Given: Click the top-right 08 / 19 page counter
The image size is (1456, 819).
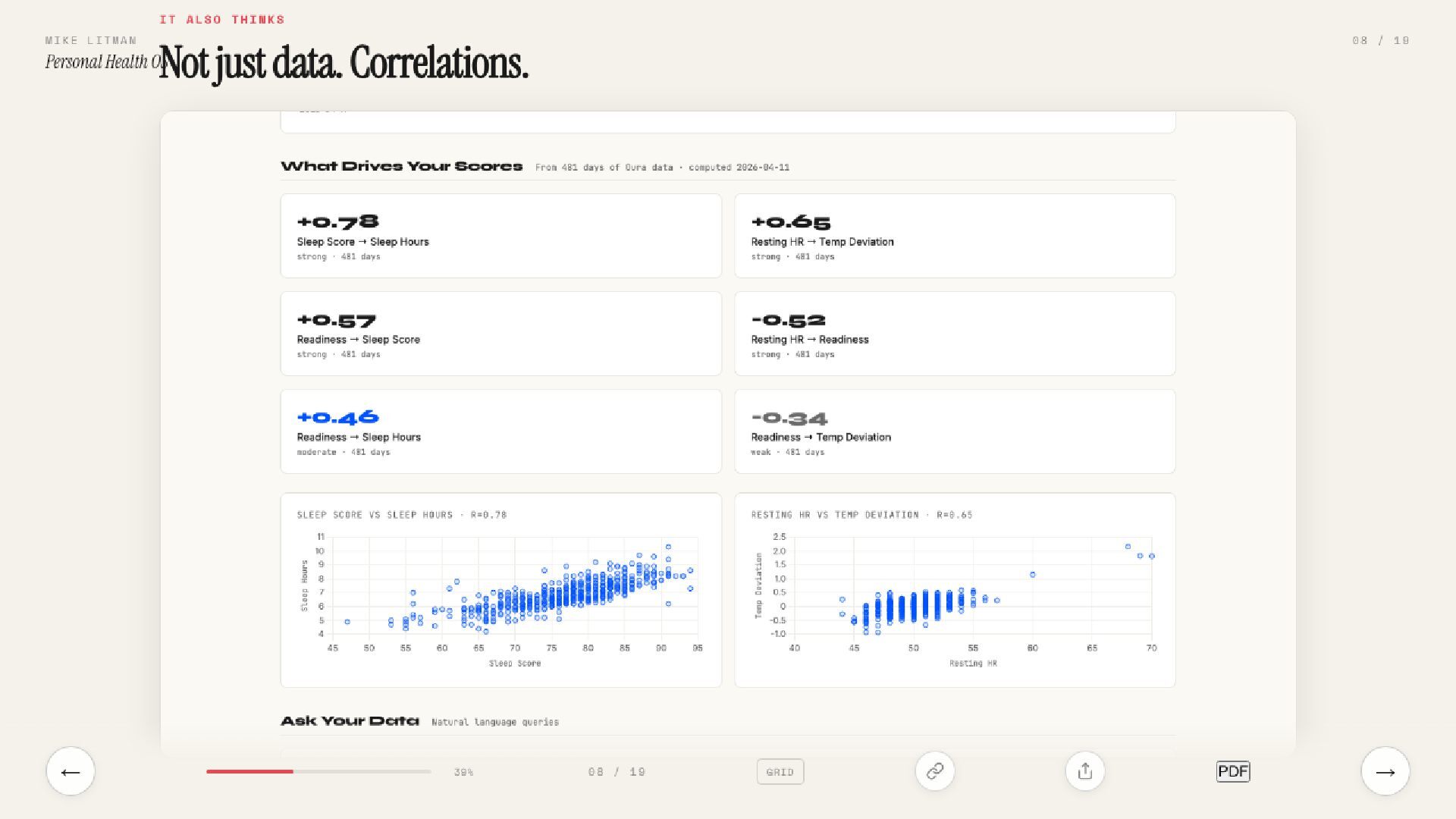Looking at the screenshot, I should (1379, 41).
